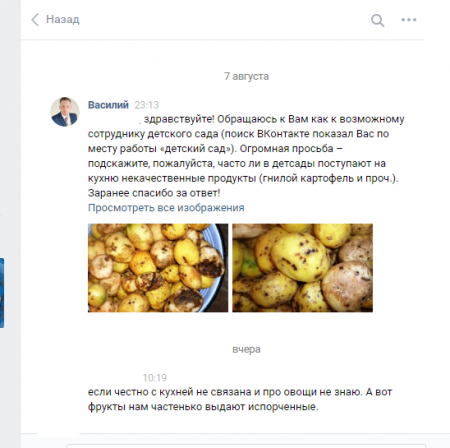This screenshot has width=450, height=448.
Task: Open conversation search magnifier icon
Action: click(x=377, y=20)
